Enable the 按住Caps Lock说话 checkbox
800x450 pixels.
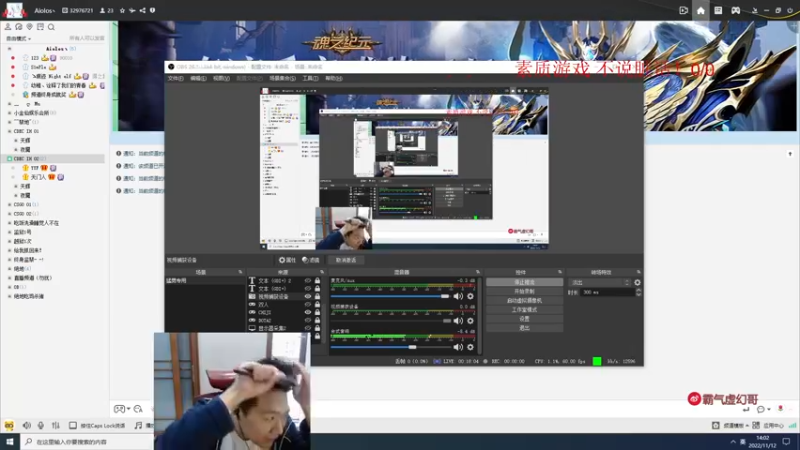[72, 425]
